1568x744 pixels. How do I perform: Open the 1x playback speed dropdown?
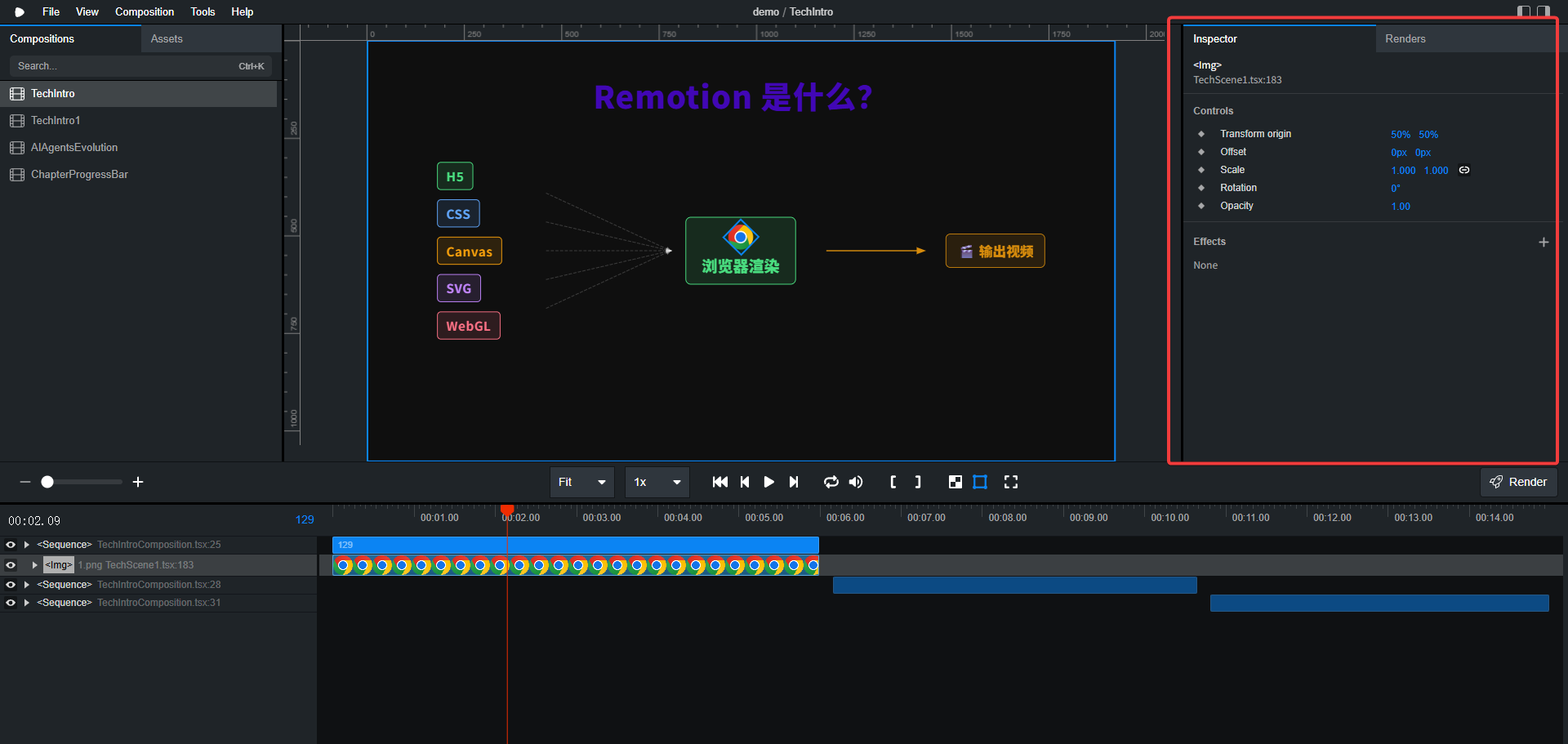click(657, 482)
